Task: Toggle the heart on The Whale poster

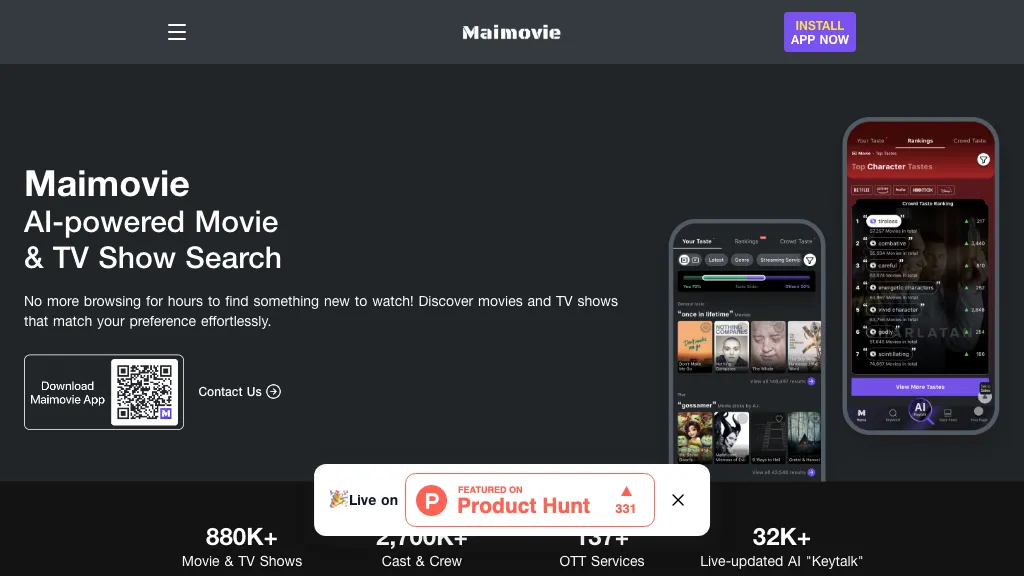Action: [778, 328]
